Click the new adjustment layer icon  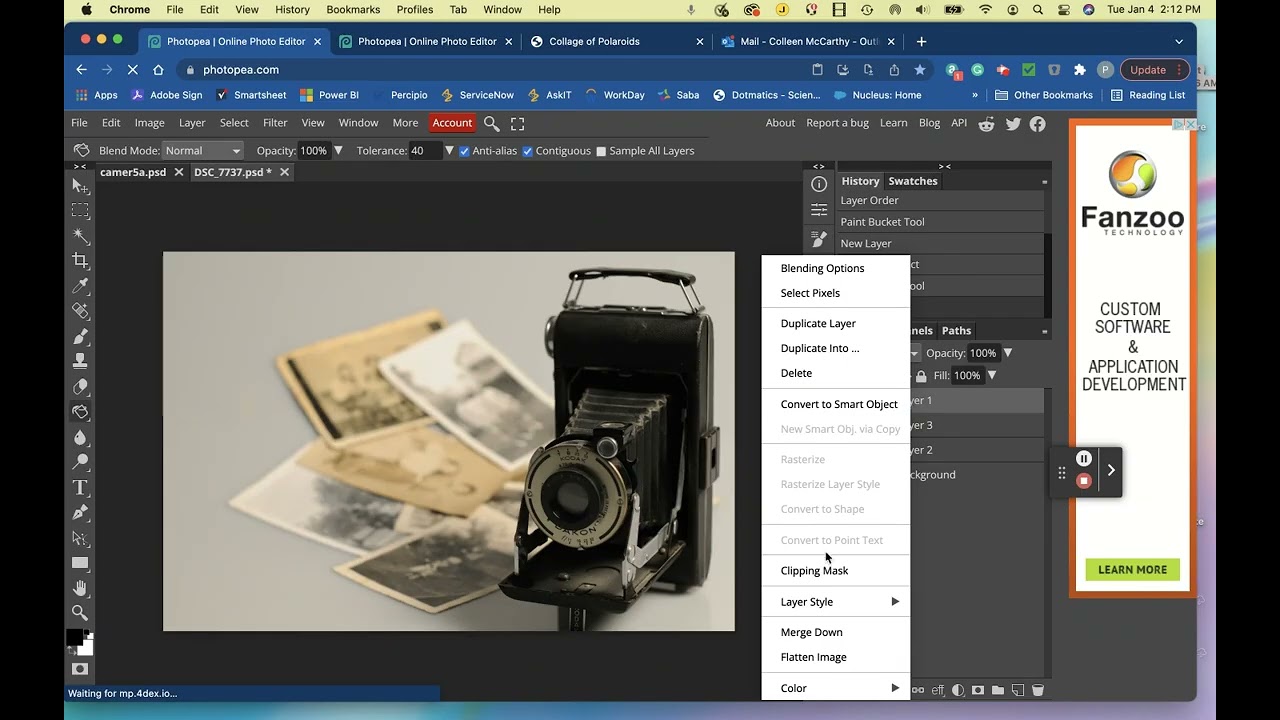point(958,690)
